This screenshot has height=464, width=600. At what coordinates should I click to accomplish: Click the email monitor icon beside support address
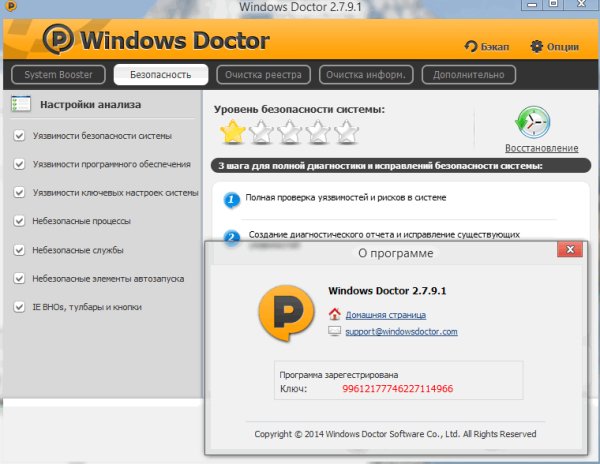tap(334, 331)
